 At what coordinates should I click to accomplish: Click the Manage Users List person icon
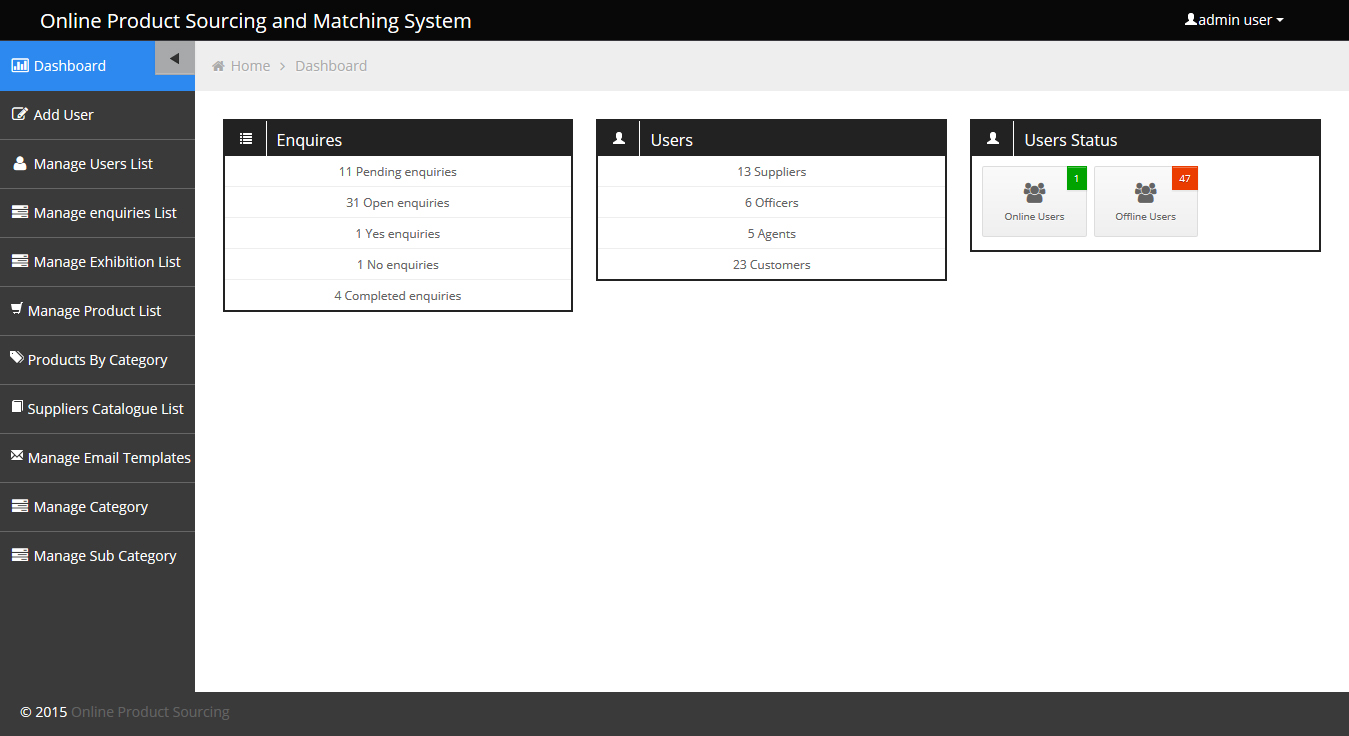coord(19,163)
